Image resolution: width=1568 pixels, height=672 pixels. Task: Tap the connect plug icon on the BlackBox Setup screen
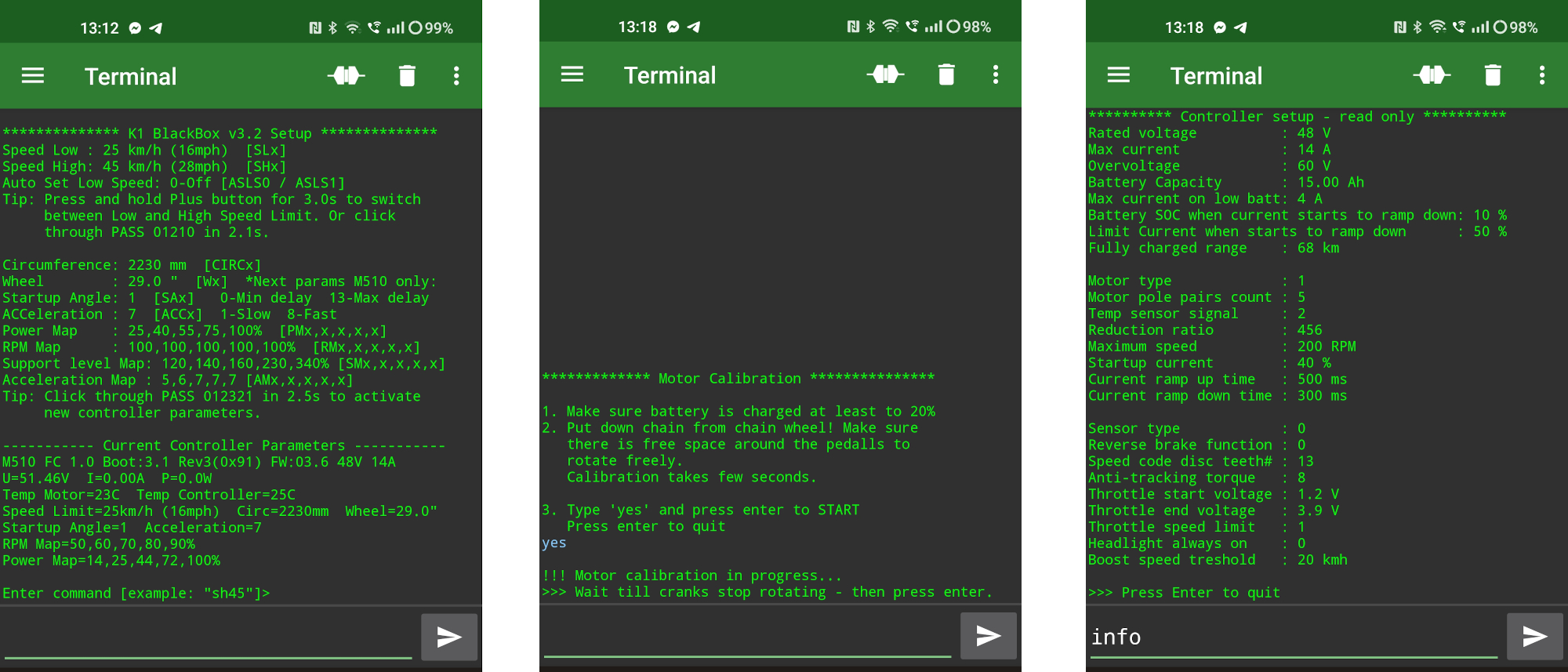coord(346,76)
